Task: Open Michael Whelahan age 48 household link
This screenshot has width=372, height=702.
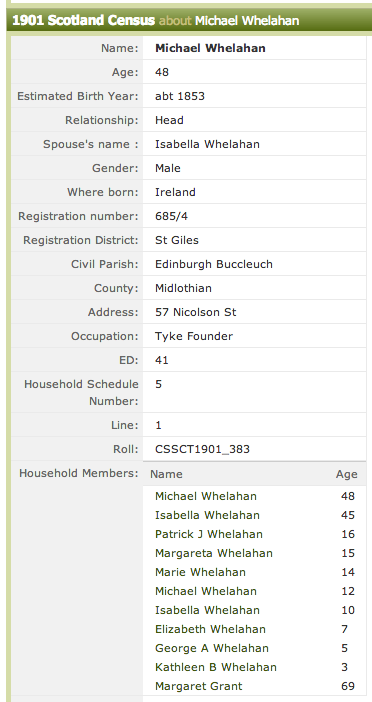Action: click(206, 496)
